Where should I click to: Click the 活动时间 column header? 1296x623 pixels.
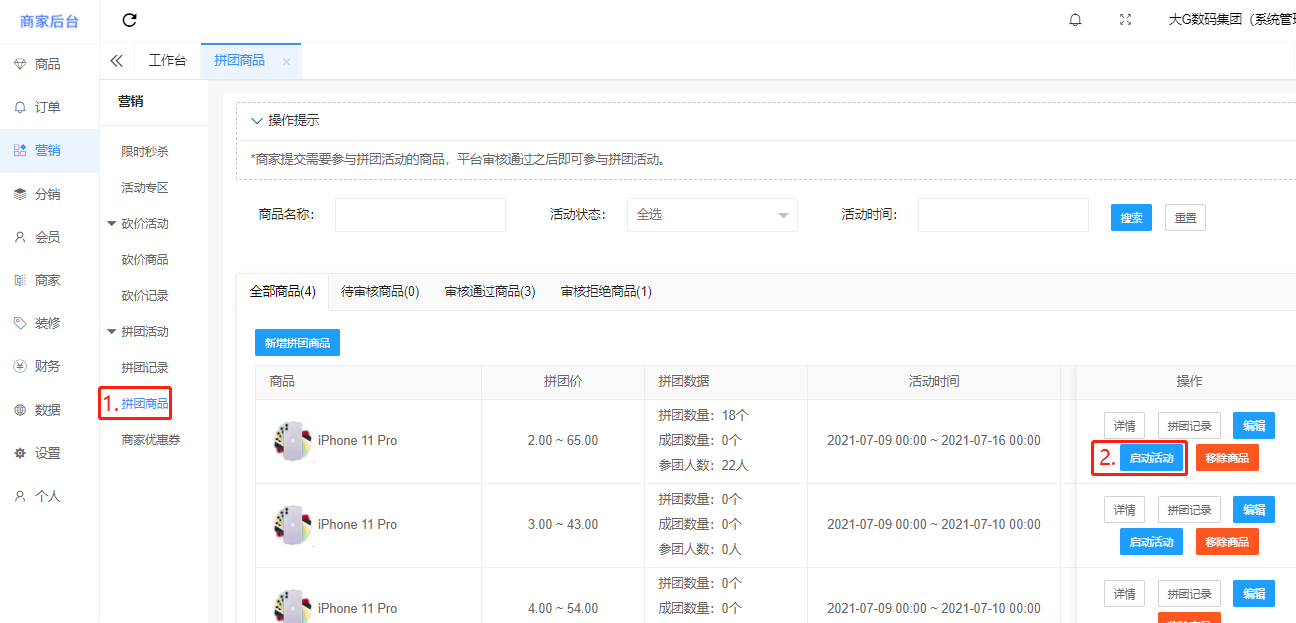tap(934, 382)
